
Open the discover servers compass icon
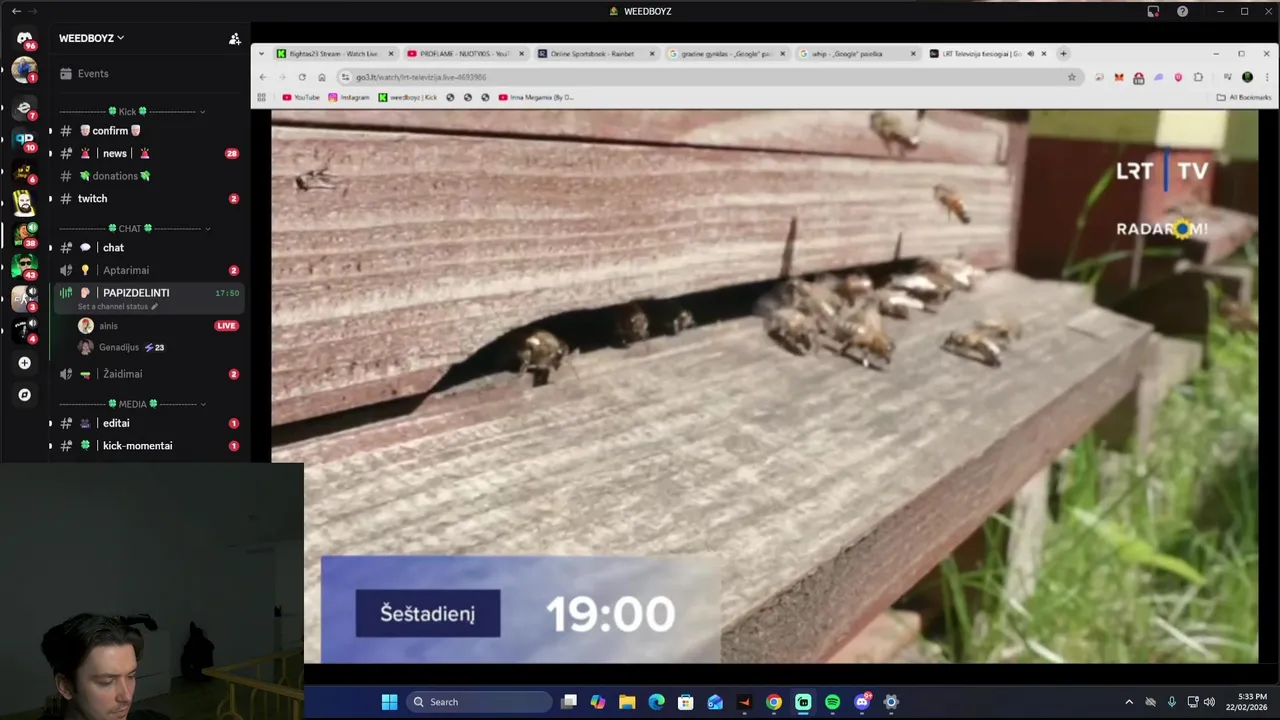point(24,395)
